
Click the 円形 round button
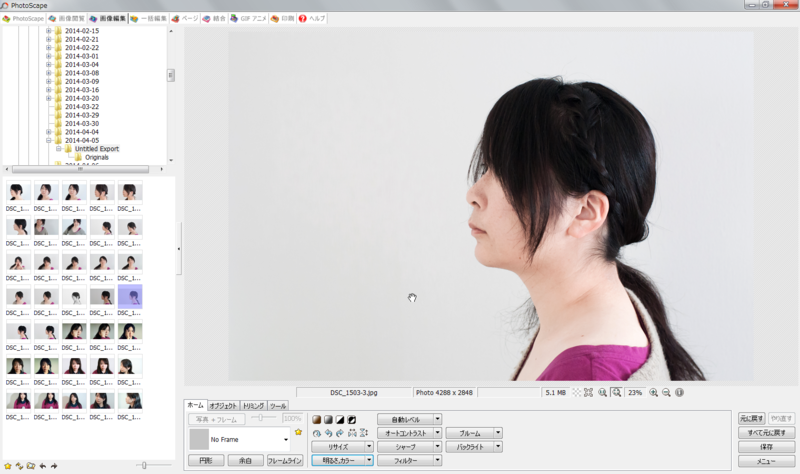click(206, 460)
